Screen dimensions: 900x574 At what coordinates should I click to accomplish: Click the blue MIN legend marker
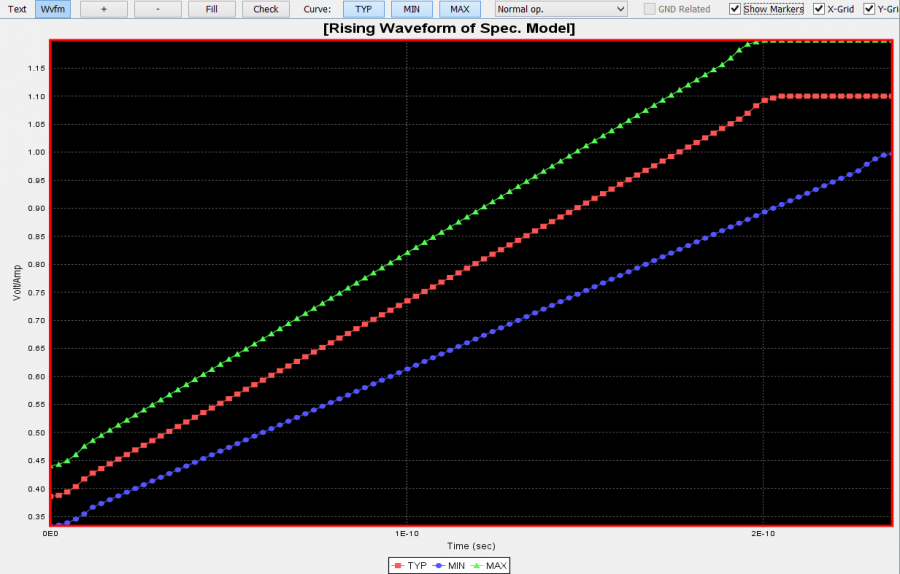pos(441,566)
